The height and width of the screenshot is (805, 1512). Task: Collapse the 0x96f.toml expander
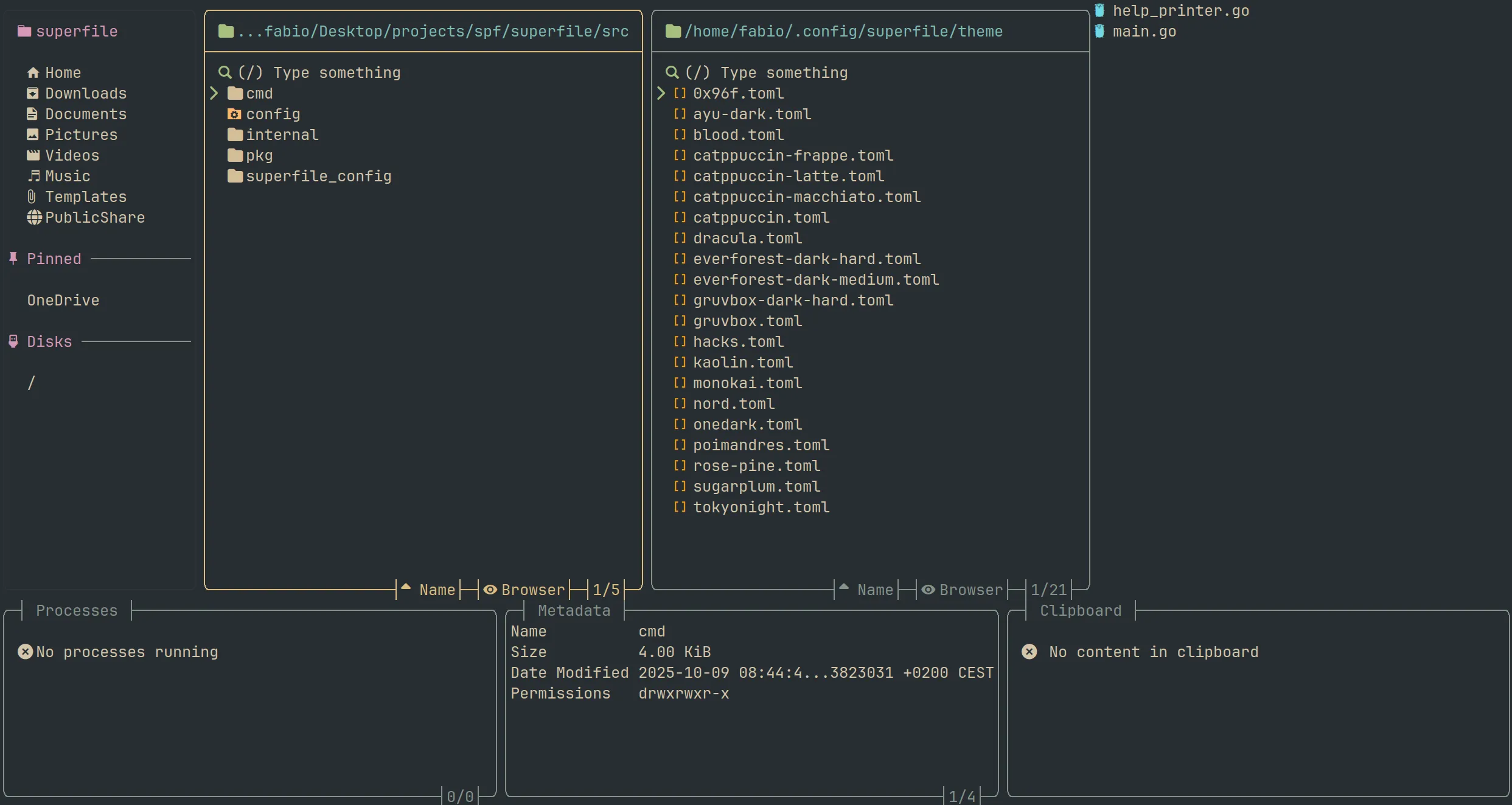click(661, 93)
